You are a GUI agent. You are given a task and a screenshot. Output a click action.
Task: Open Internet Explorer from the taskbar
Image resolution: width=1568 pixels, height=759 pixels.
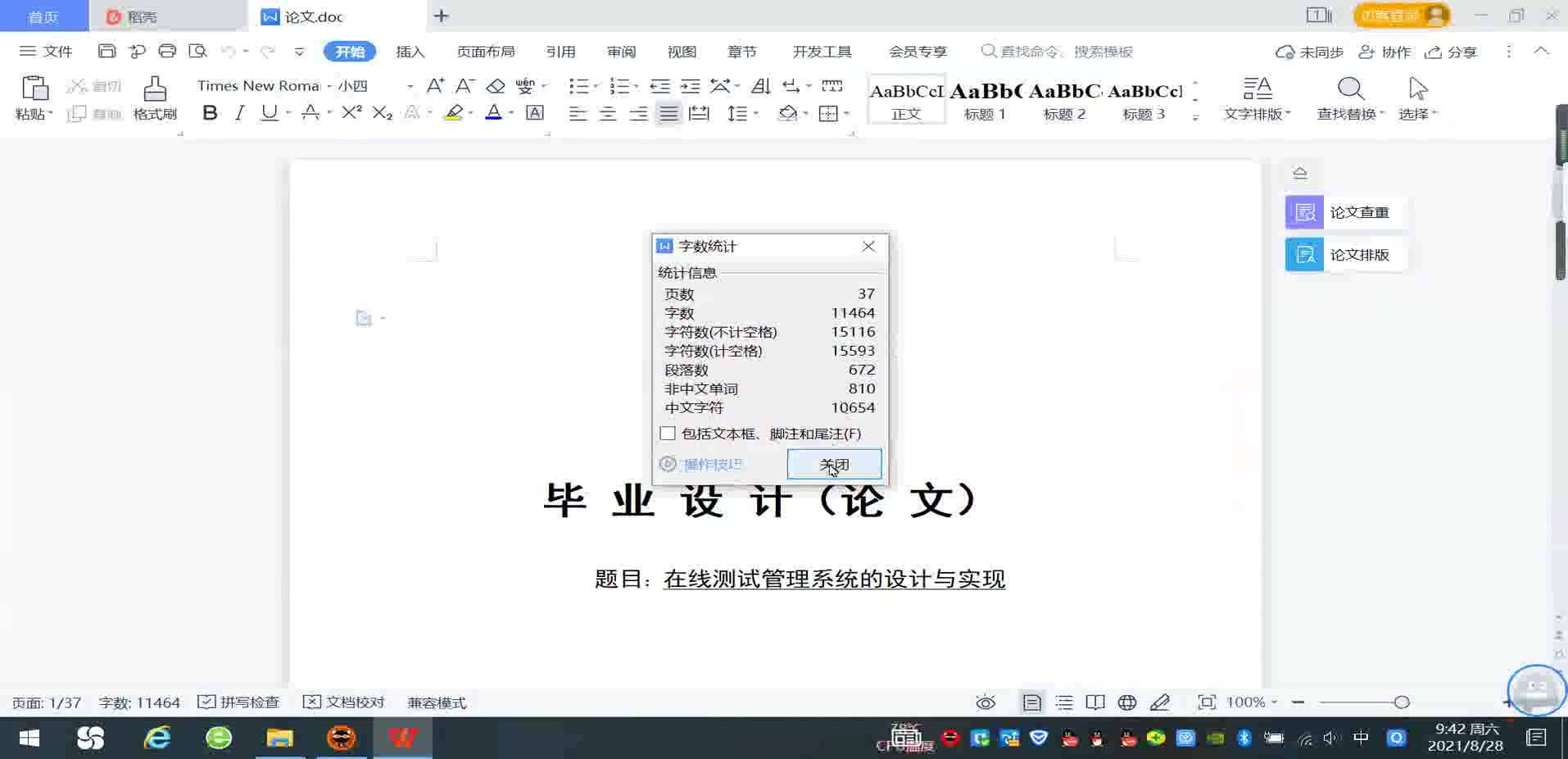point(156,739)
